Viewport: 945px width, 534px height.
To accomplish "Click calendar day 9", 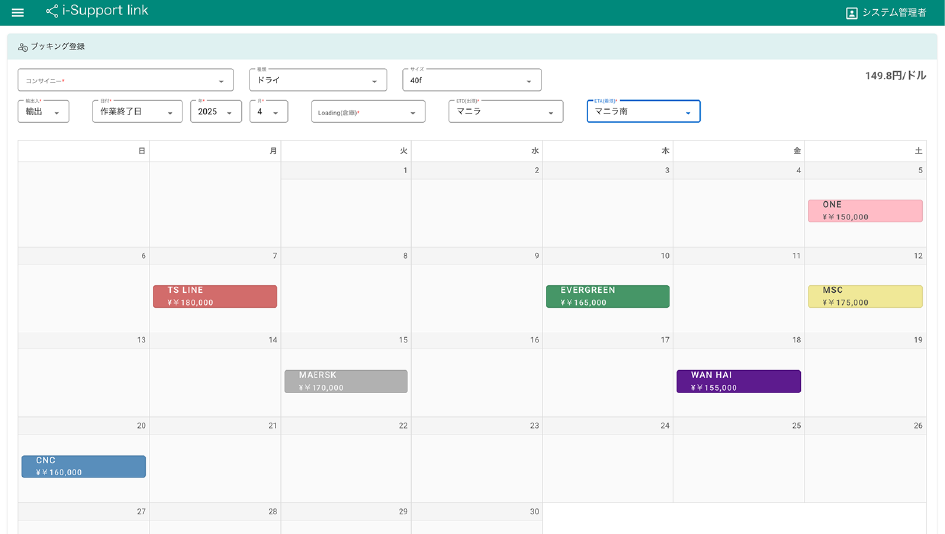I will click(x=477, y=290).
